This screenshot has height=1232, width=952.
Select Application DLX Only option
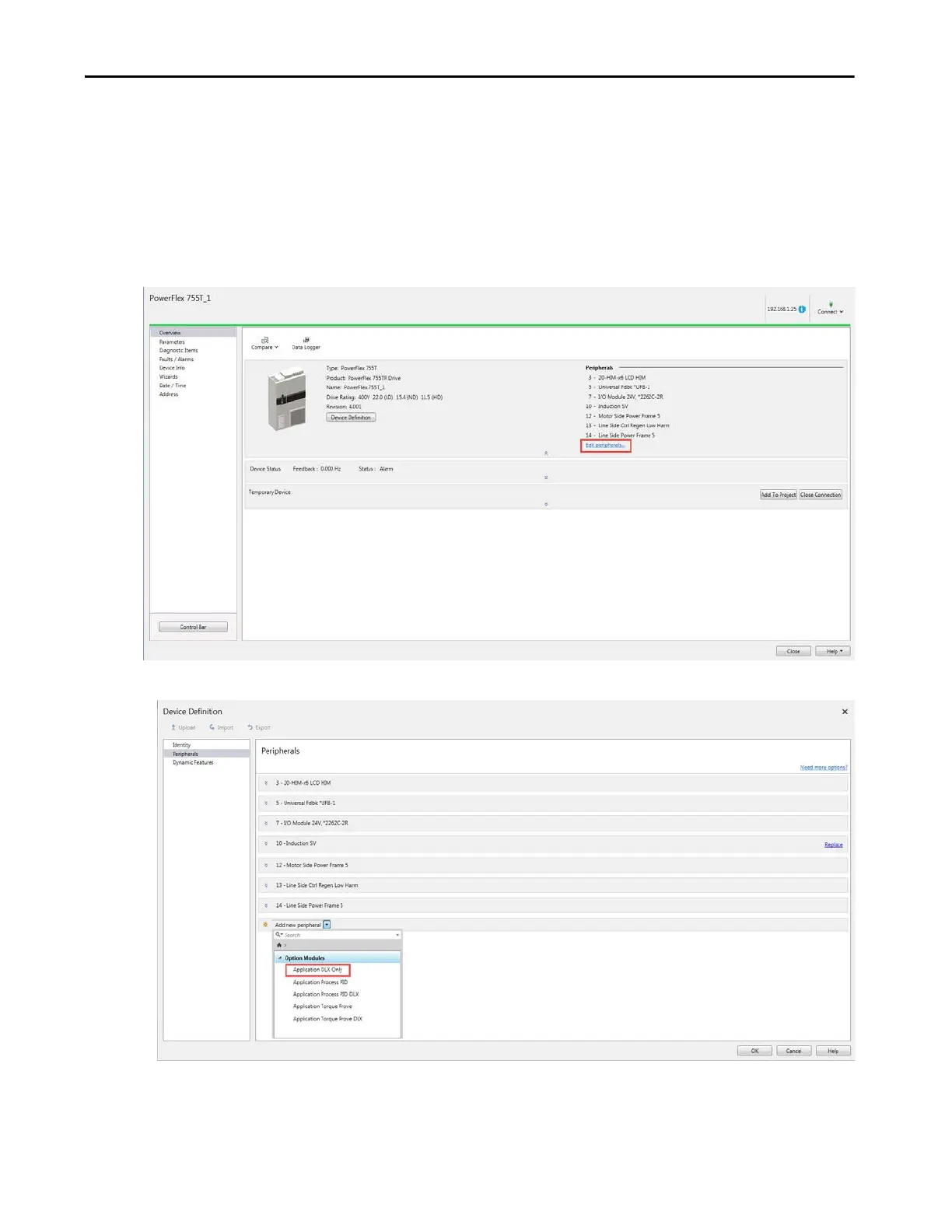click(317, 970)
